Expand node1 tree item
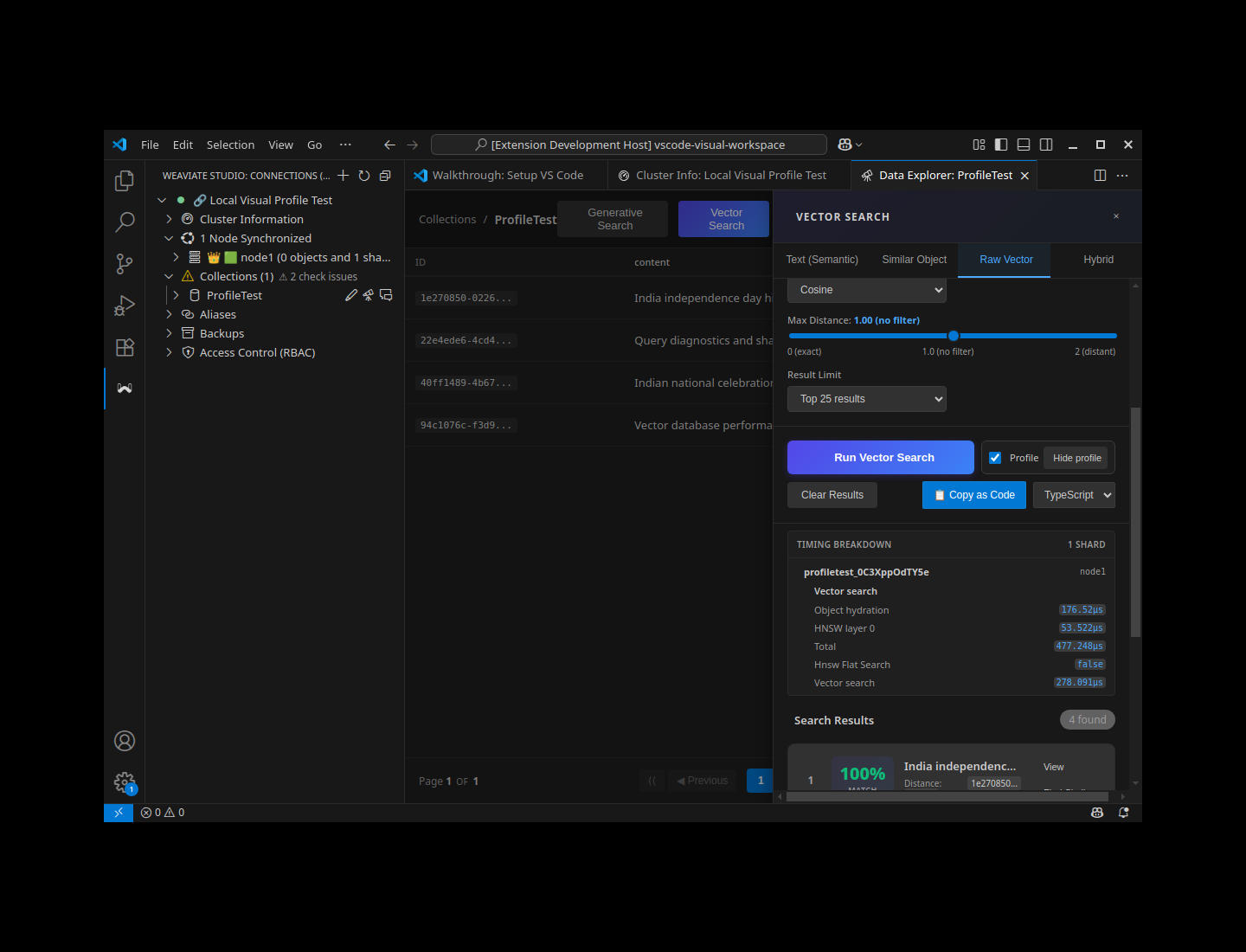Image resolution: width=1246 pixels, height=952 pixels. (176, 257)
